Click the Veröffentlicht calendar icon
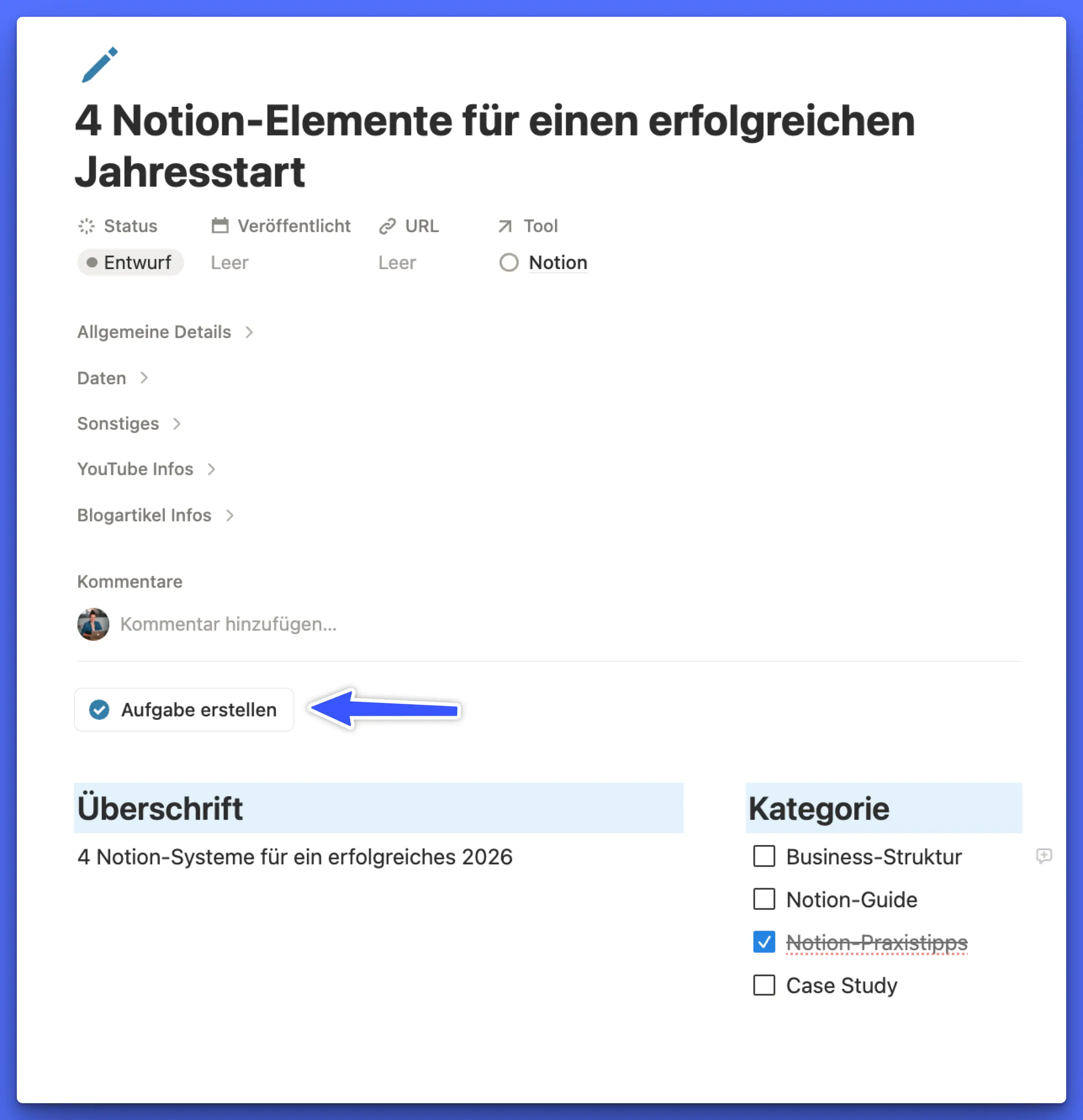Screen dimensions: 1083x1120 pyautogui.click(x=220, y=226)
